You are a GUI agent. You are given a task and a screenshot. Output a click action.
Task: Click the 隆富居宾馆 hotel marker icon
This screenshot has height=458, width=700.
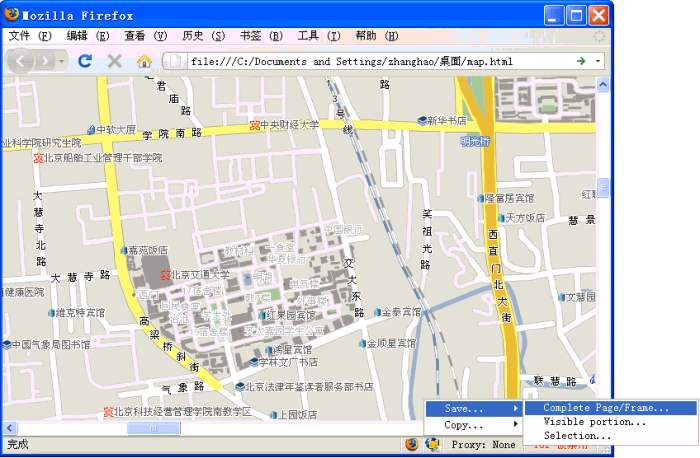tap(481, 198)
